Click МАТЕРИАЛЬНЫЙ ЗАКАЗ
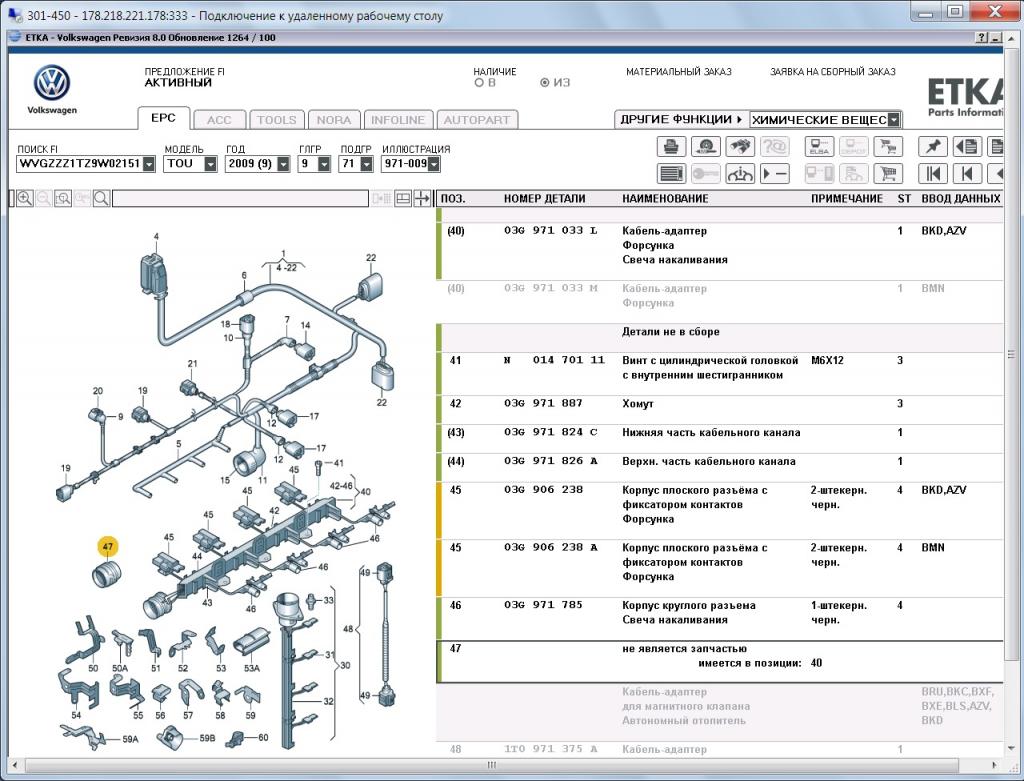 (x=679, y=72)
